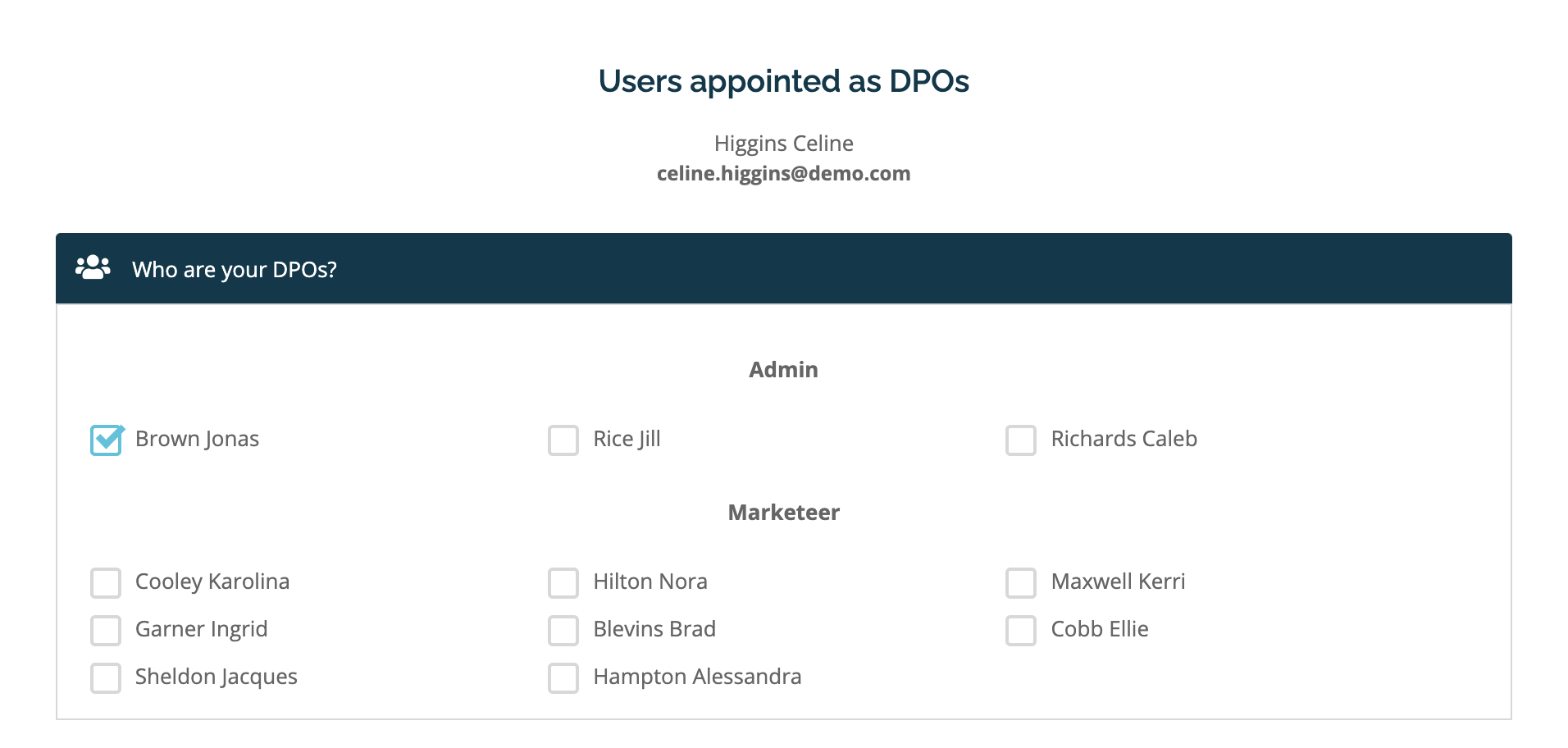Click the Admin group heading

tap(783, 370)
